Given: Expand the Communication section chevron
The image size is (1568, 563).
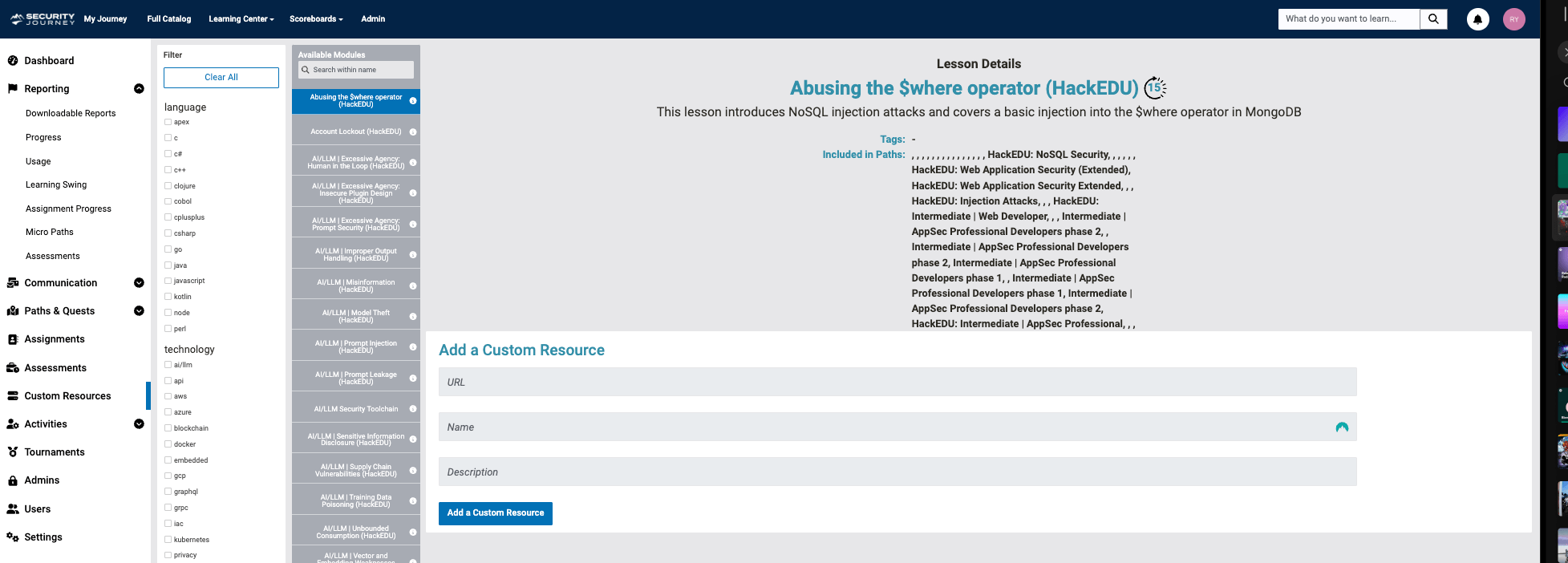Looking at the screenshot, I should [x=139, y=282].
